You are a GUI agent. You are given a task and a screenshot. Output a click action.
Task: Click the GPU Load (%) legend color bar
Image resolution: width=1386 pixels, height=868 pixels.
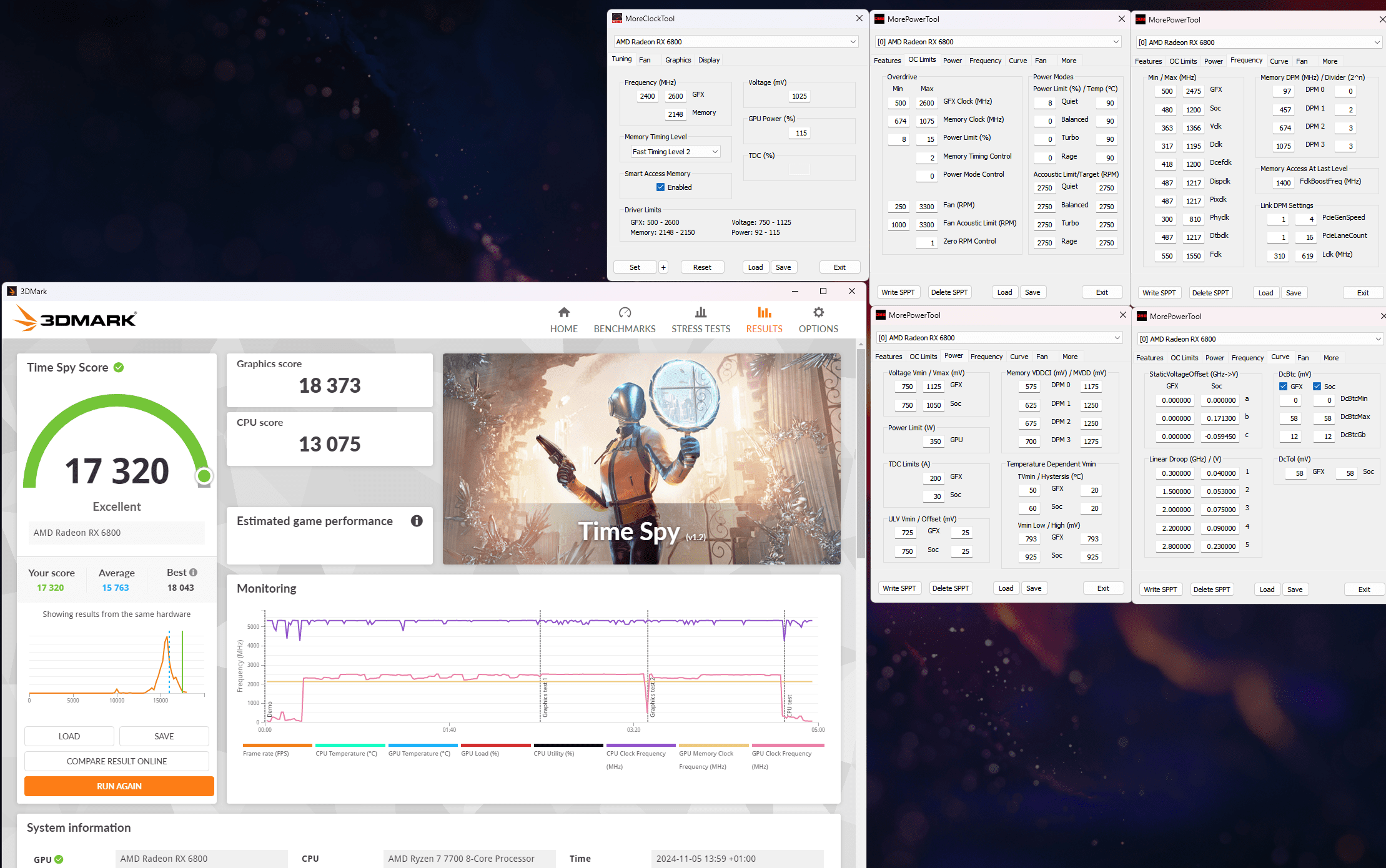pyautogui.click(x=496, y=745)
